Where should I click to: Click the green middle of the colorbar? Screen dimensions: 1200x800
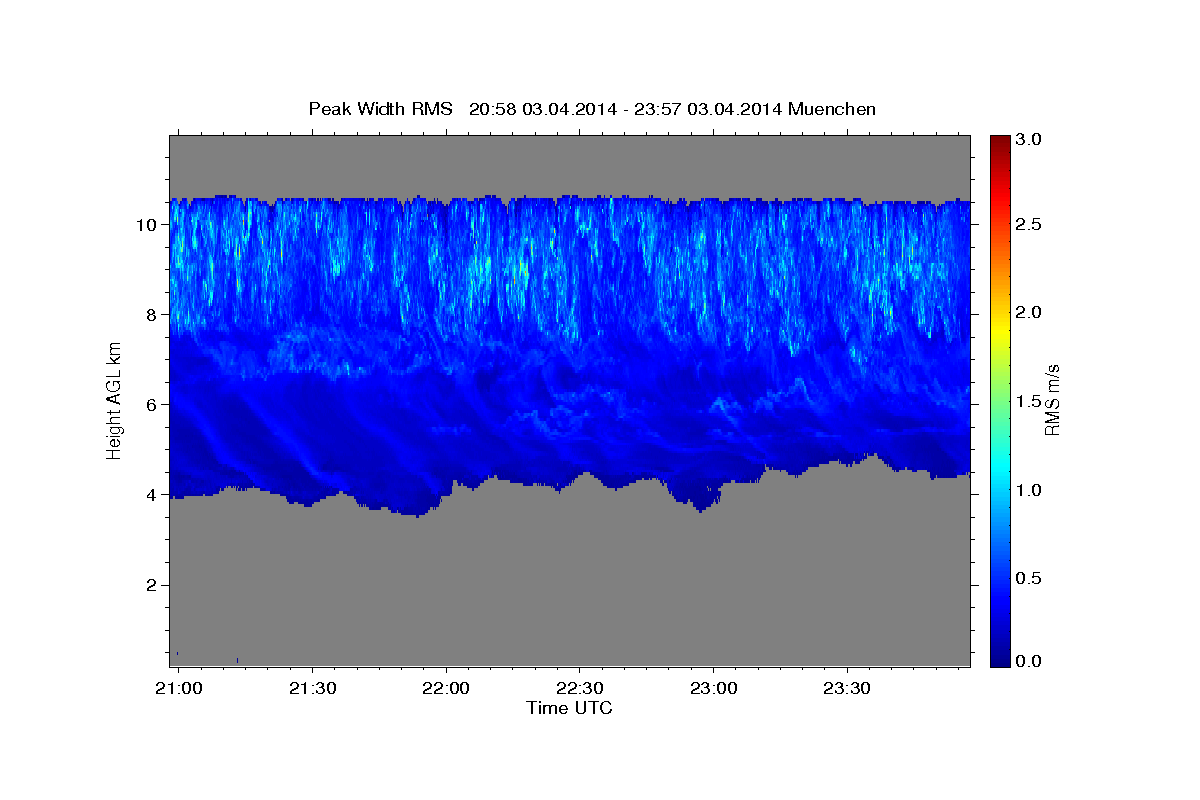coord(1000,400)
